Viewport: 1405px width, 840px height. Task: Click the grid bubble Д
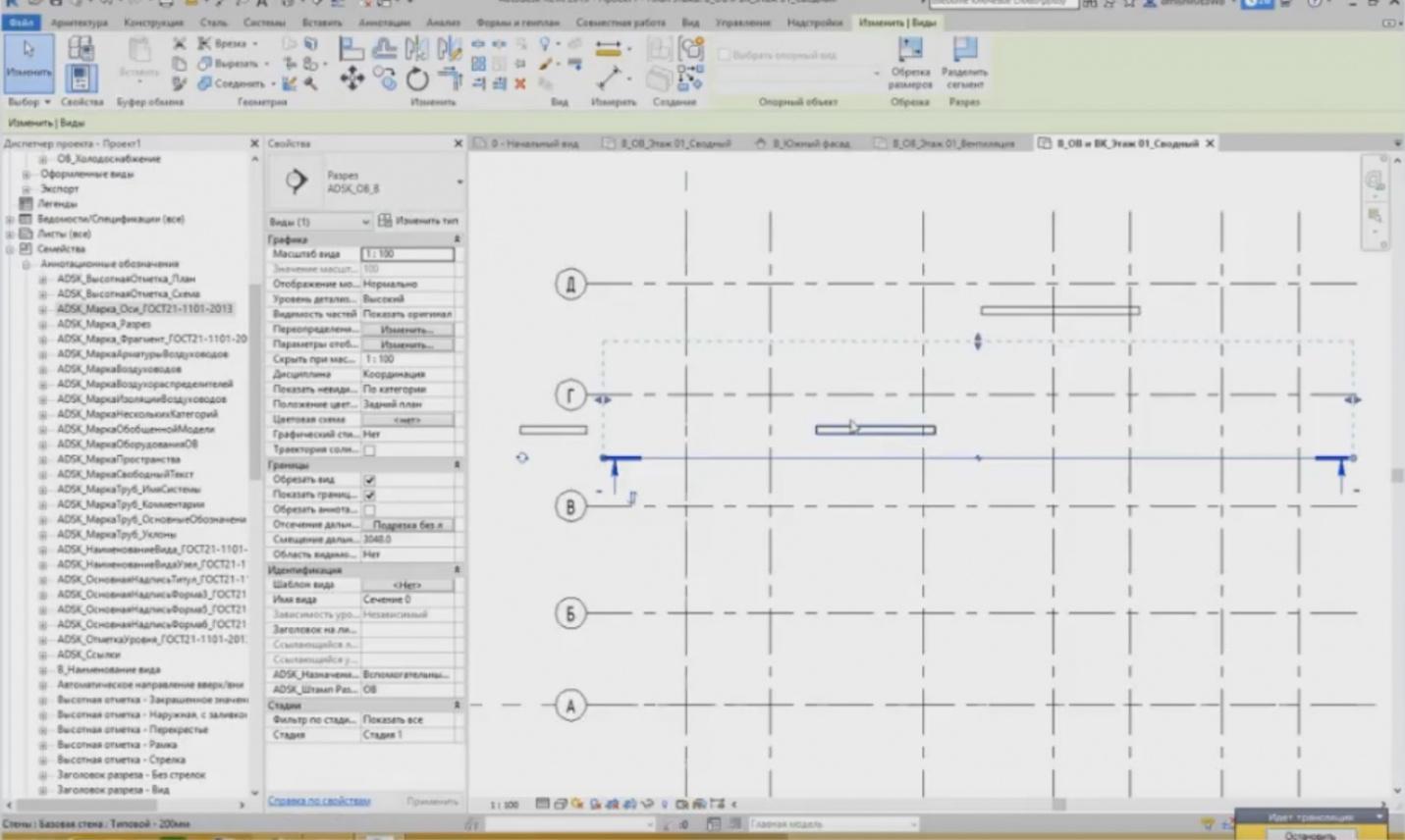tap(570, 285)
